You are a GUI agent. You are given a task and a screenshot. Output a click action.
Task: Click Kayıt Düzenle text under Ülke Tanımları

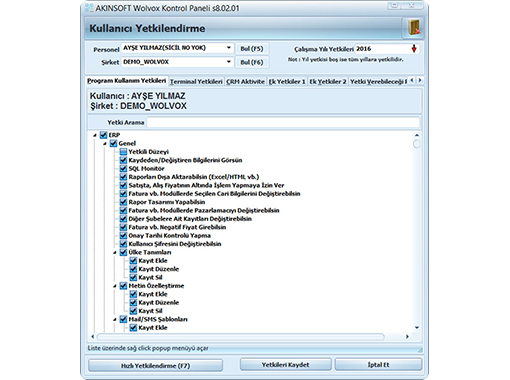(159, 269)
